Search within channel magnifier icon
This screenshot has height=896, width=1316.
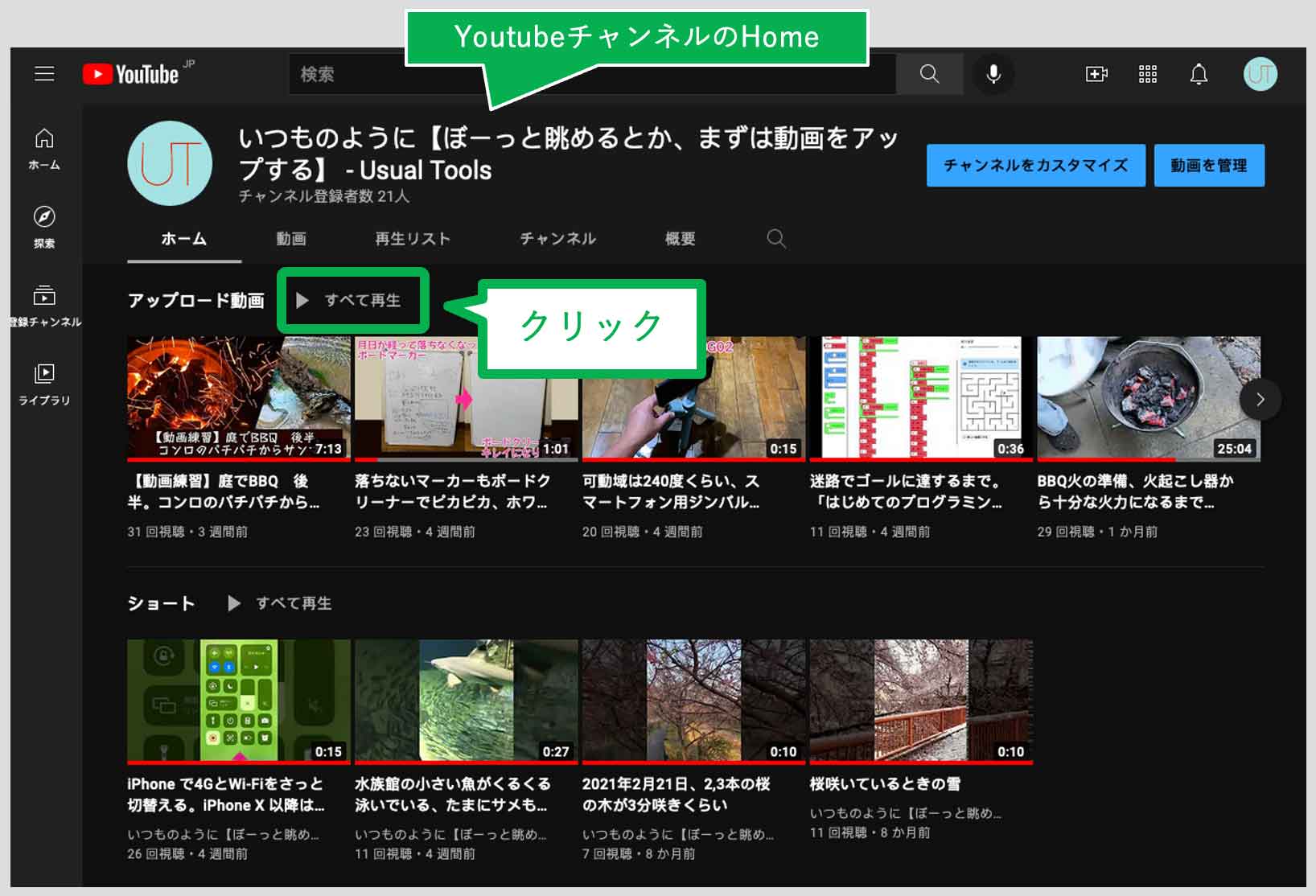coord(776,239)
